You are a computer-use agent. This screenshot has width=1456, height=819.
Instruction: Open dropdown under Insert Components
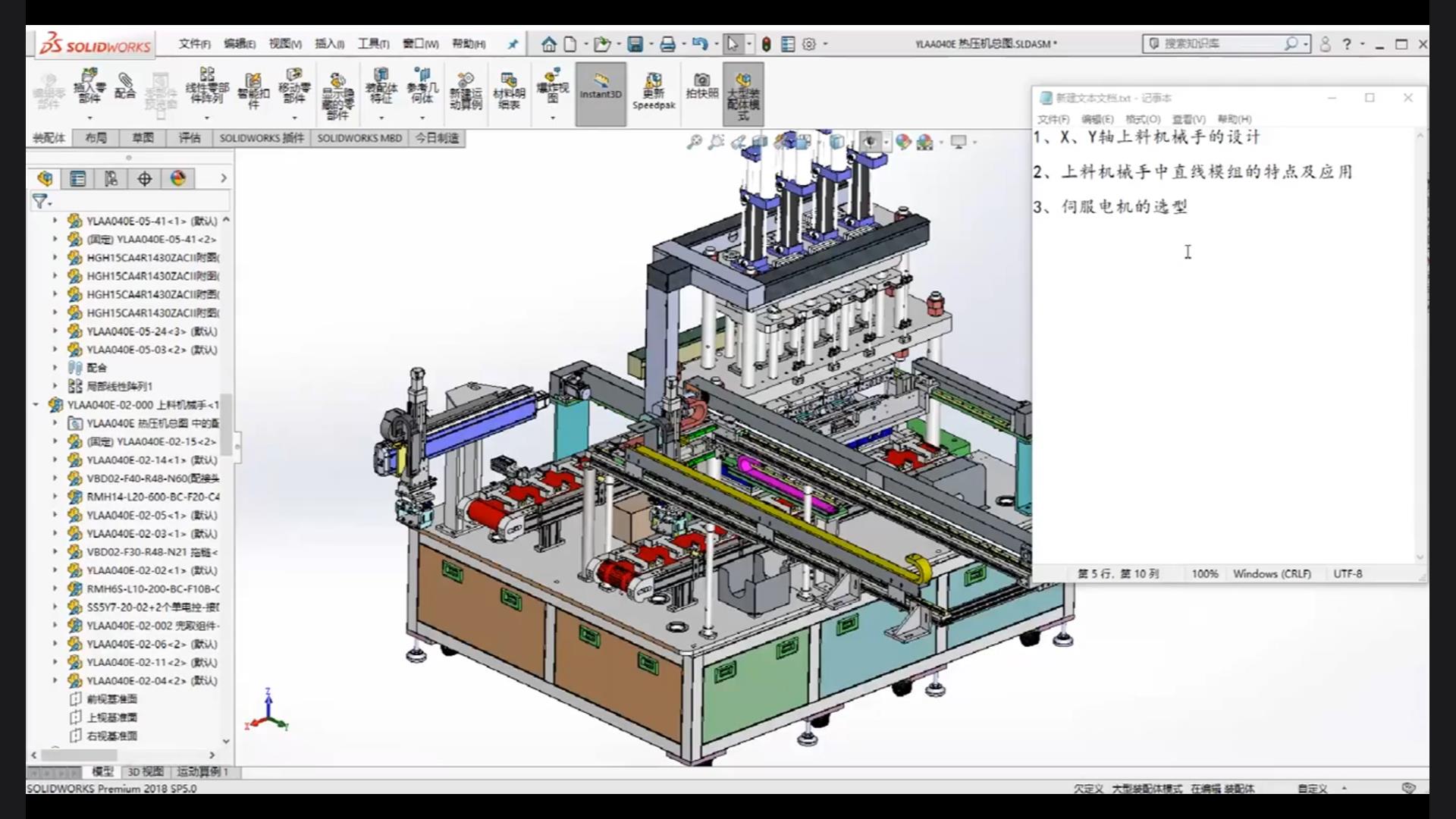pos(89,118)
